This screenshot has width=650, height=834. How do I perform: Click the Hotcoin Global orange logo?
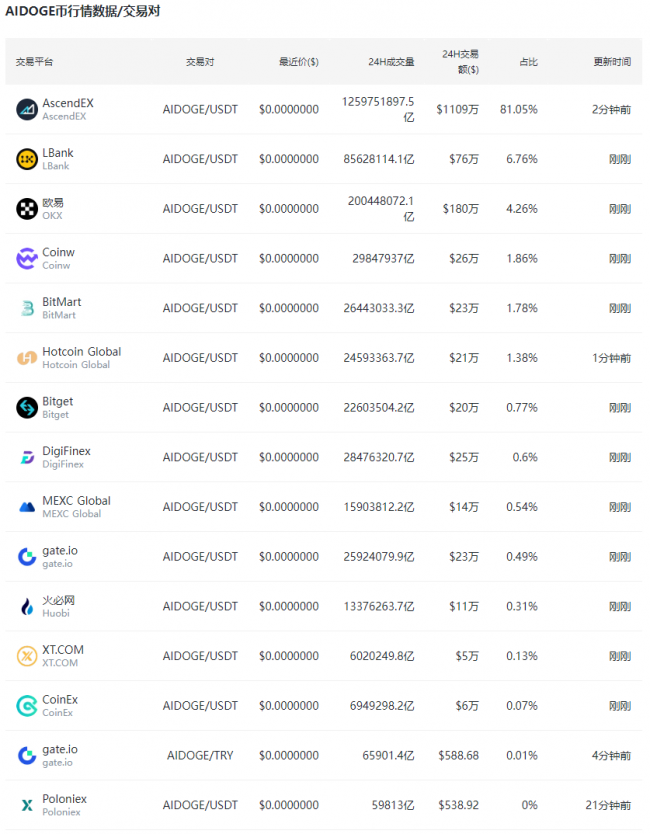tap(27, 358)
